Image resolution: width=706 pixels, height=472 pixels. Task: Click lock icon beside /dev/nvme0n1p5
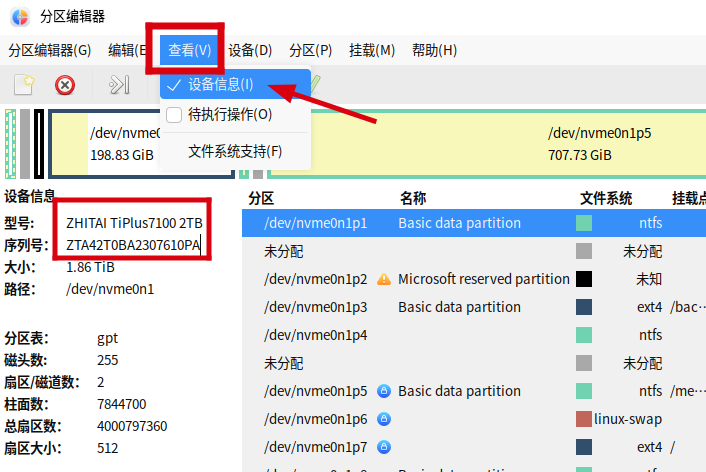[384, 391]
